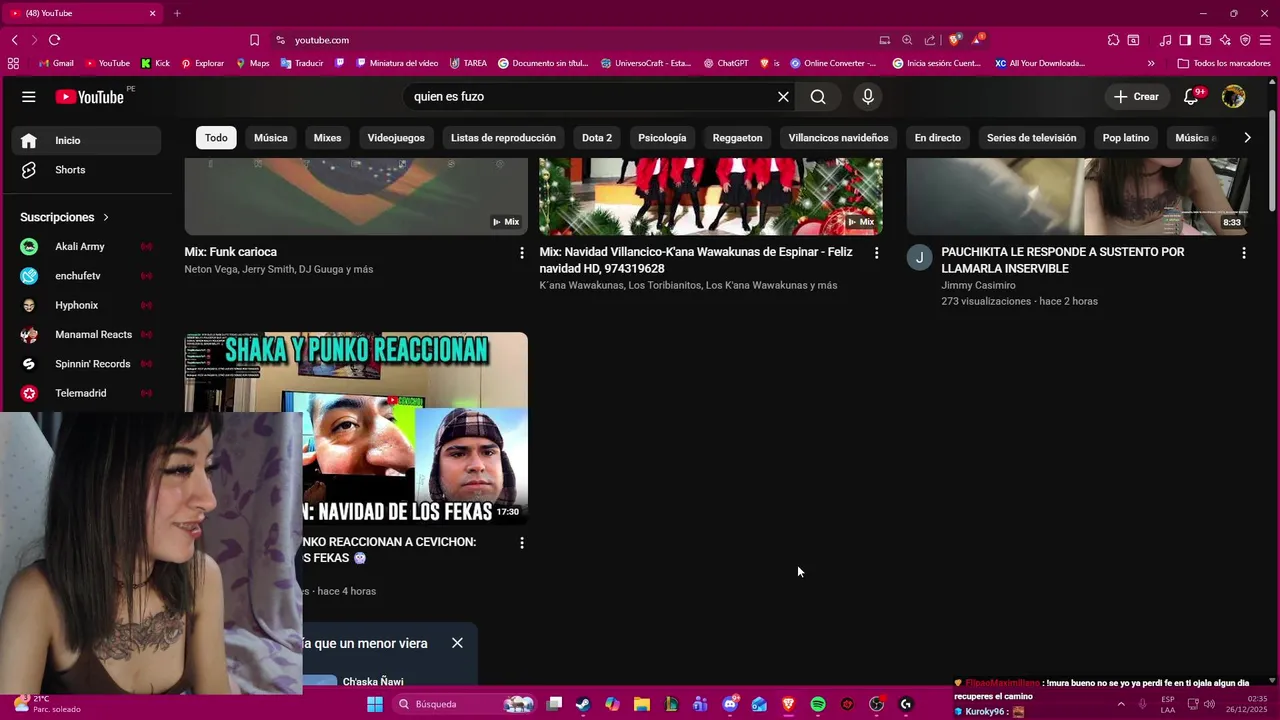
Task: Open File Explorer from the taskbar
Action: coord(642,704)
